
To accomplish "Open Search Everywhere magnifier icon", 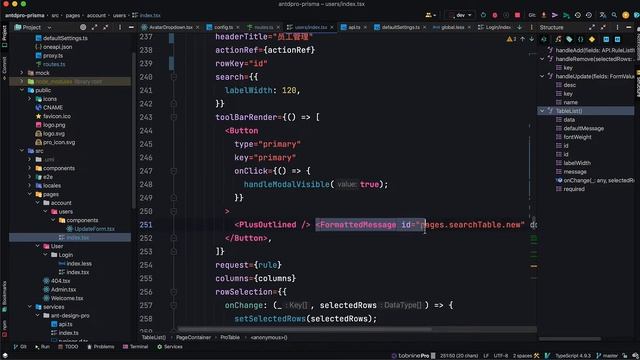I will (x=614, y=15).
